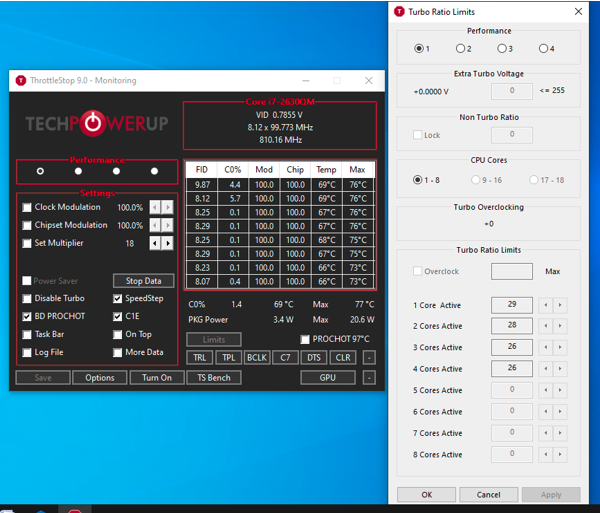This screenshot has height=513, width=600.
Task: Check the On Top option
Action: pyautogui.click(x=117, y=334)
